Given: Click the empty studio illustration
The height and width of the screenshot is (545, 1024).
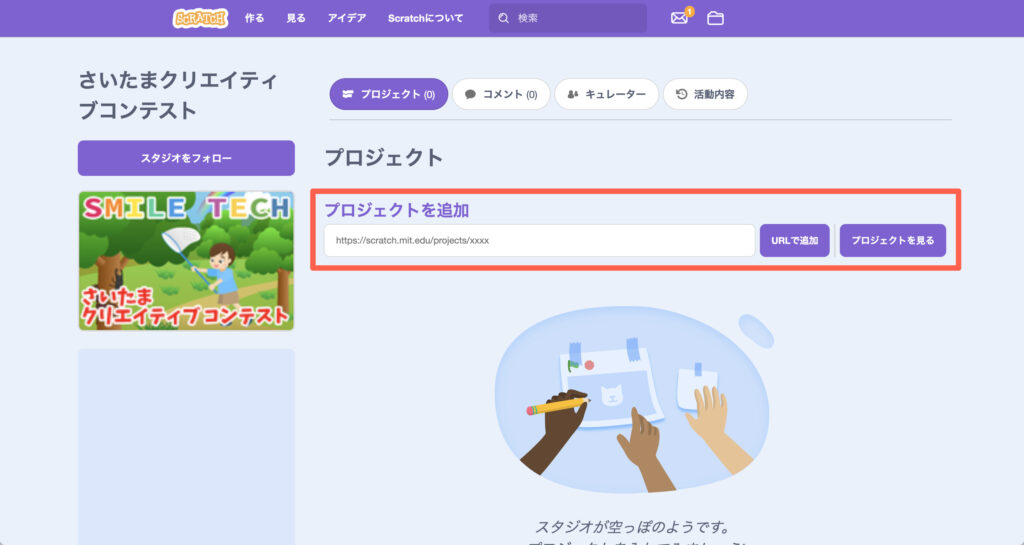Looking at the screenshot, I should pos(633,399).
